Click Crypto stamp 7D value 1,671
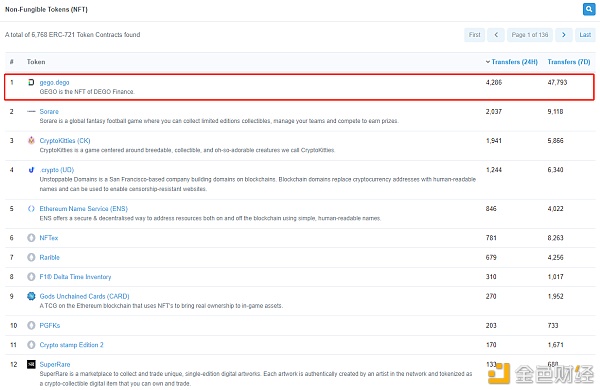This screenshot has height=390, width=600. pyautogui.click(x=555, y=345)
